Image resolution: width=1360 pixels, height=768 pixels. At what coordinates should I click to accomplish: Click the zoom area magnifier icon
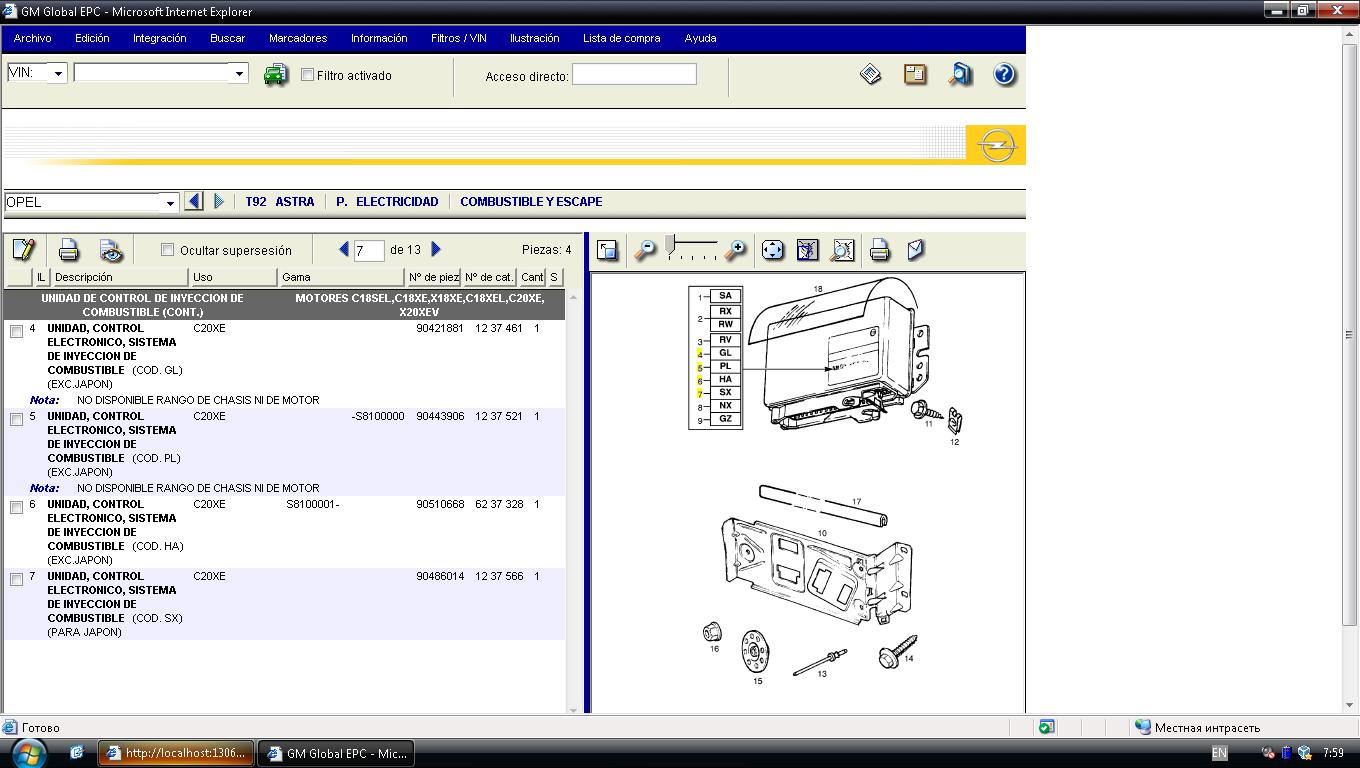point(842,250)
